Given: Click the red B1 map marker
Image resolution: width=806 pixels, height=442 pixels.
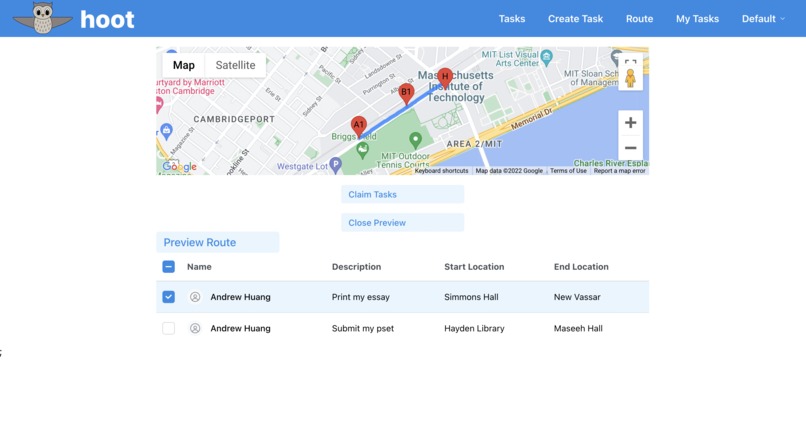Looking at the screenshot, I should (x=406, y=94).
